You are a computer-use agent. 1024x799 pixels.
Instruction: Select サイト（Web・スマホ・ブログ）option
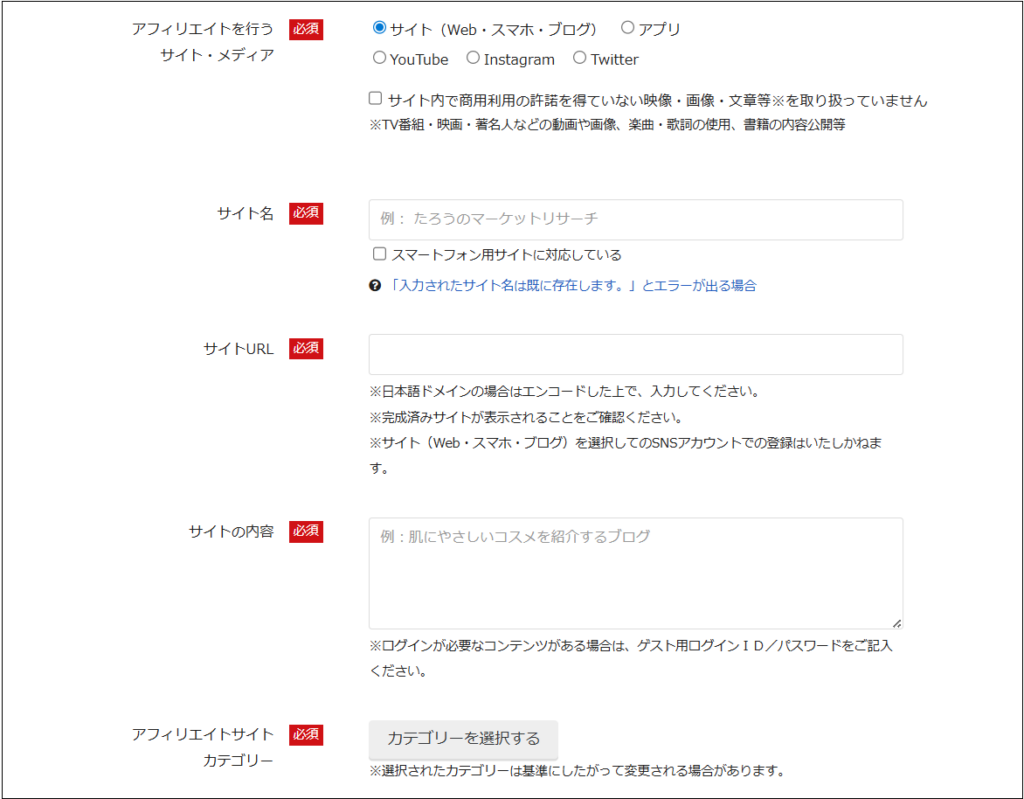tap(381, 28)
